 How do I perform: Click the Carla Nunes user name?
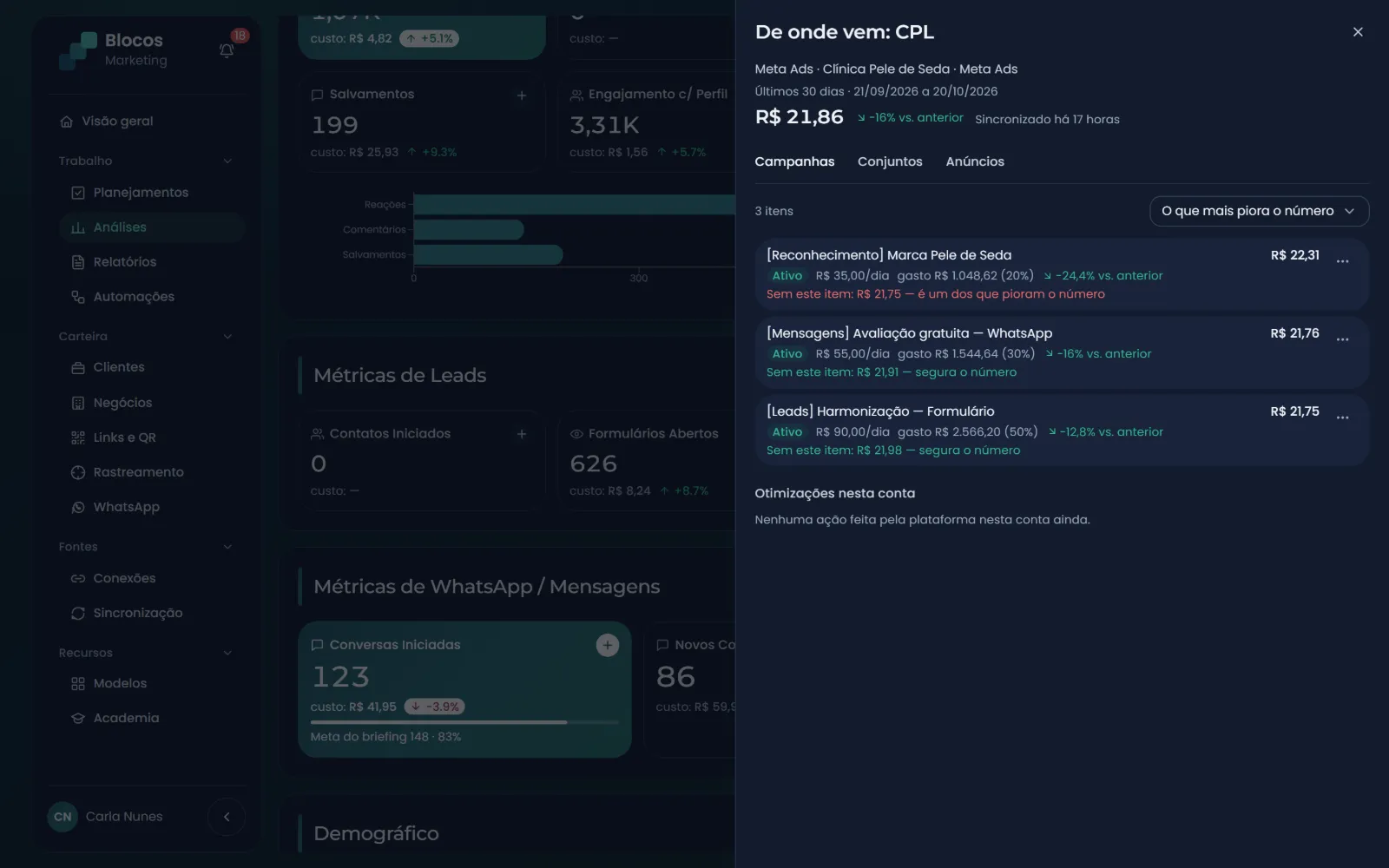click(x=124, y=817)
